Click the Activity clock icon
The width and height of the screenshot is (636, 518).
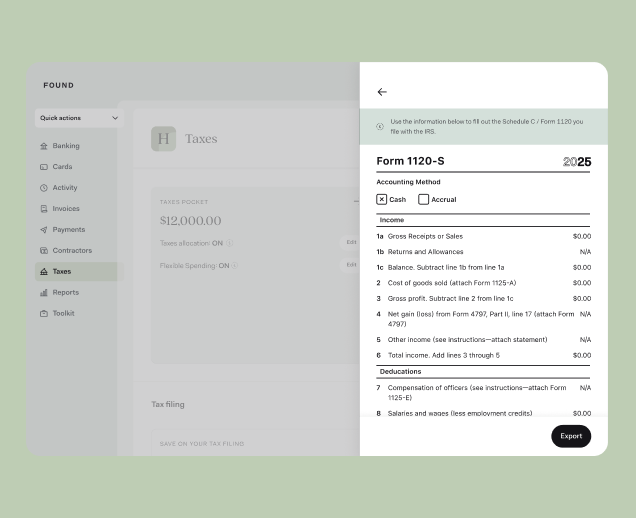(44, 188)
